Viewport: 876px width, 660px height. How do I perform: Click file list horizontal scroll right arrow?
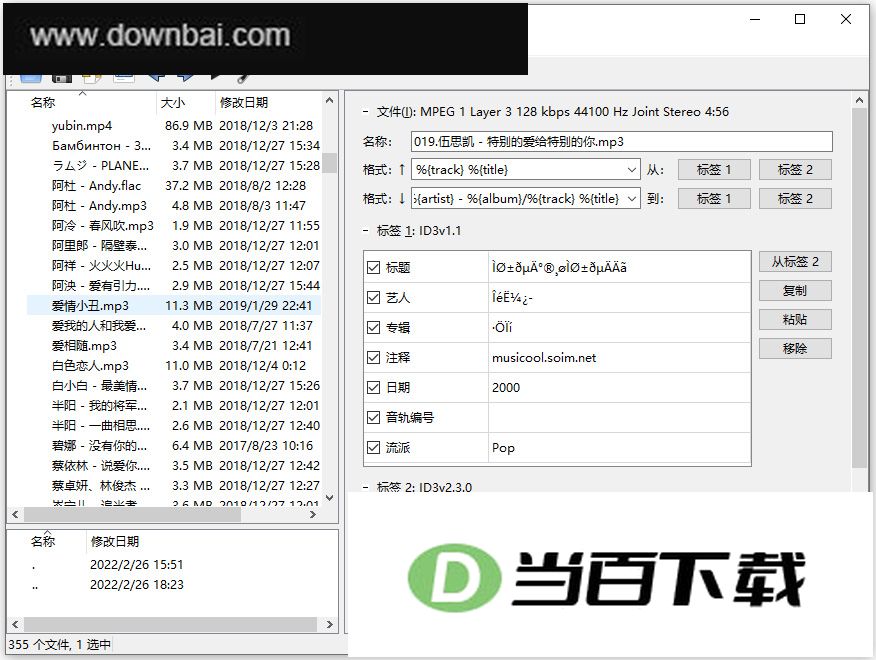(x=313, y=514)
